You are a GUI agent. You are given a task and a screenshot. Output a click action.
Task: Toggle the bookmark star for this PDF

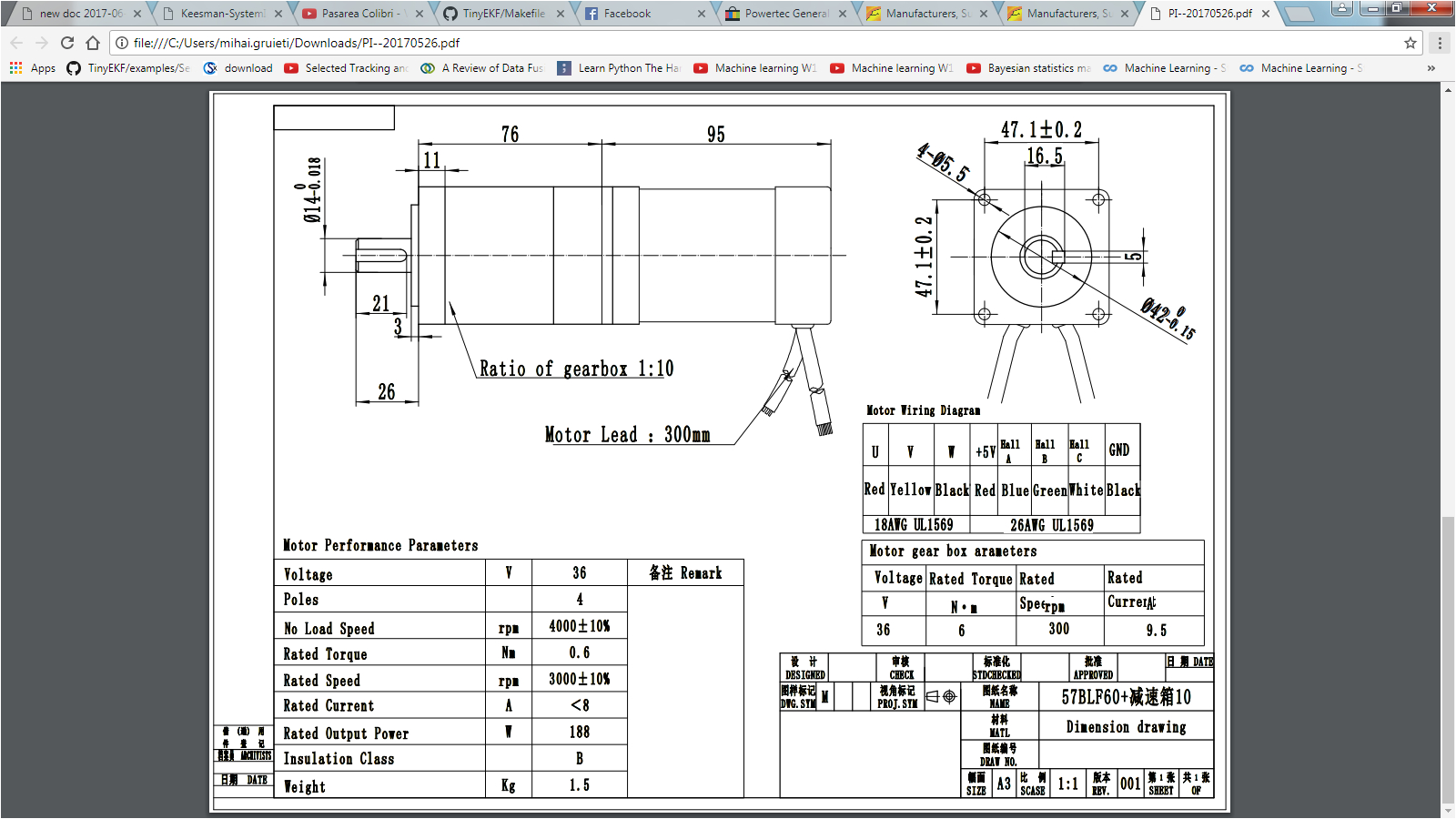click(x=1409, y=42)
